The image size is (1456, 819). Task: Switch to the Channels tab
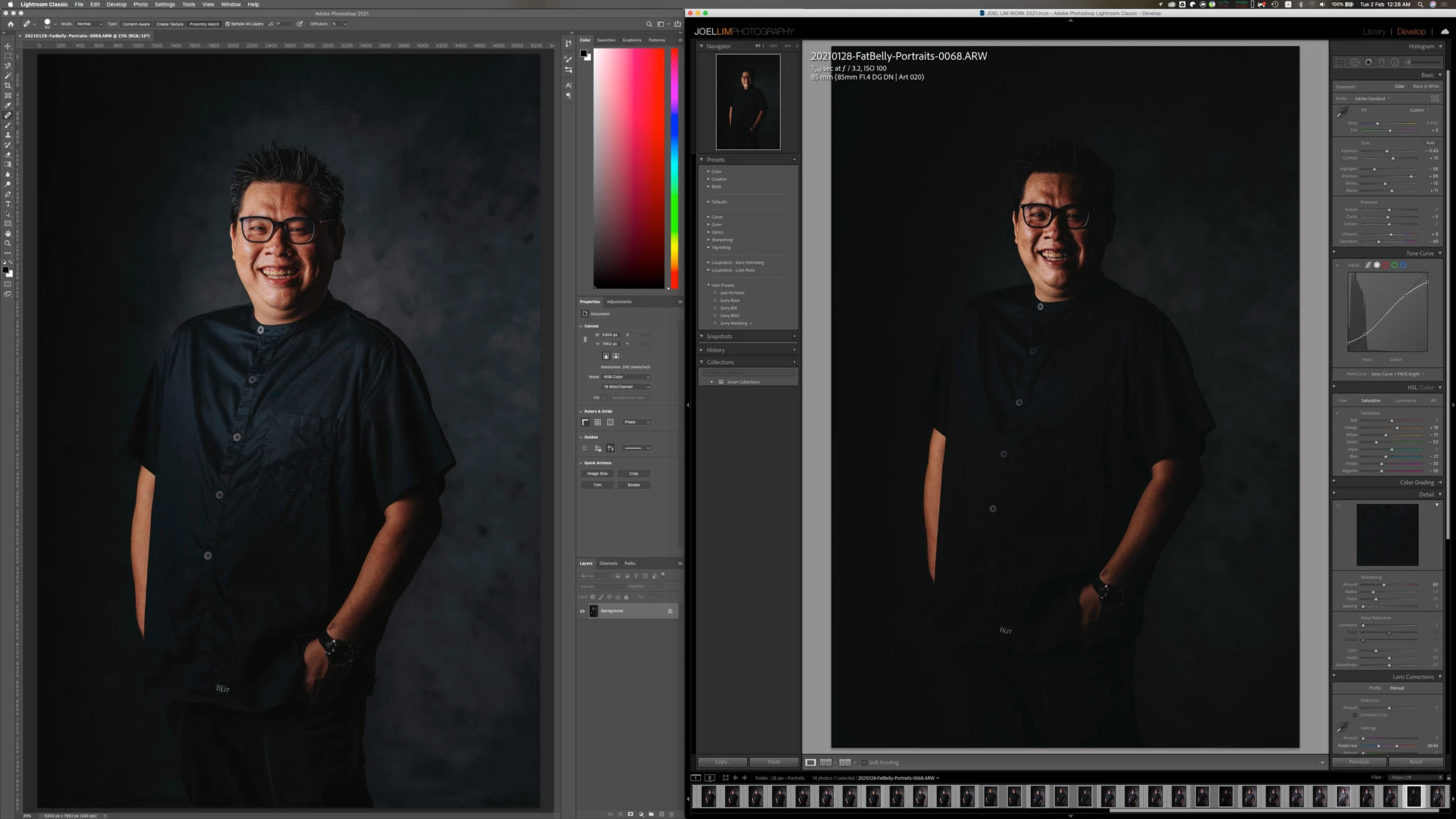(608, 563)
